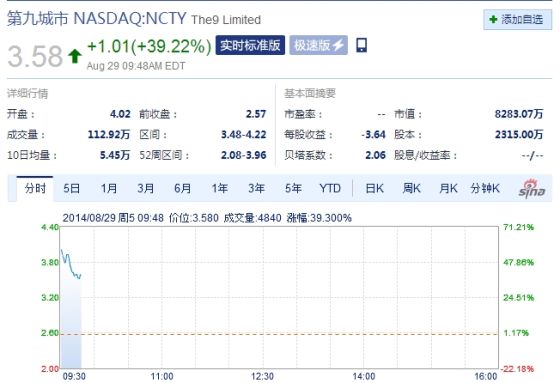Switch to 极速版 fast mode
The image size is (560, 383).
pos(318,45)
